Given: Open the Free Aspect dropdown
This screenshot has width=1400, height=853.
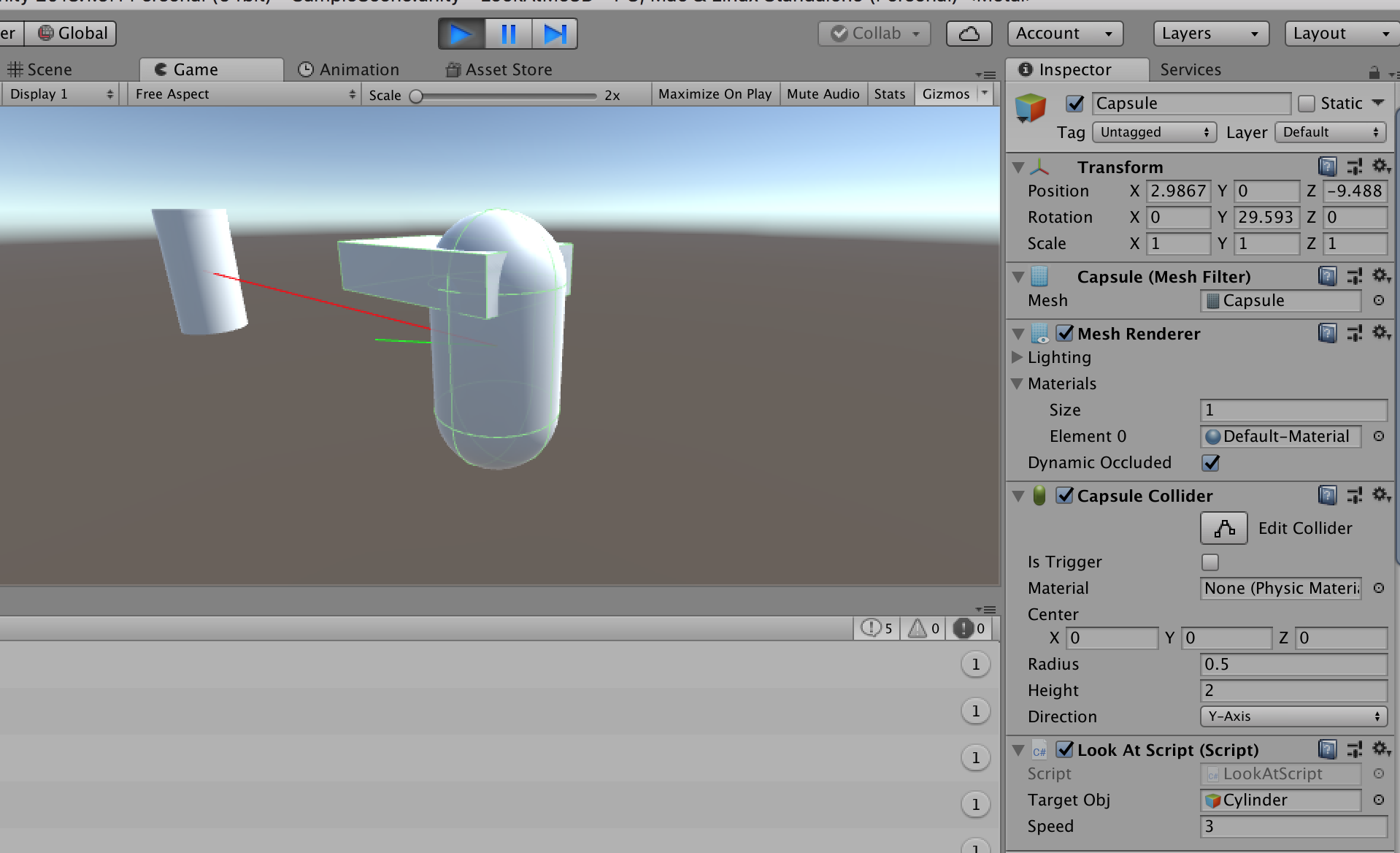Looking at the screenshot, I should tap(245, 94).
